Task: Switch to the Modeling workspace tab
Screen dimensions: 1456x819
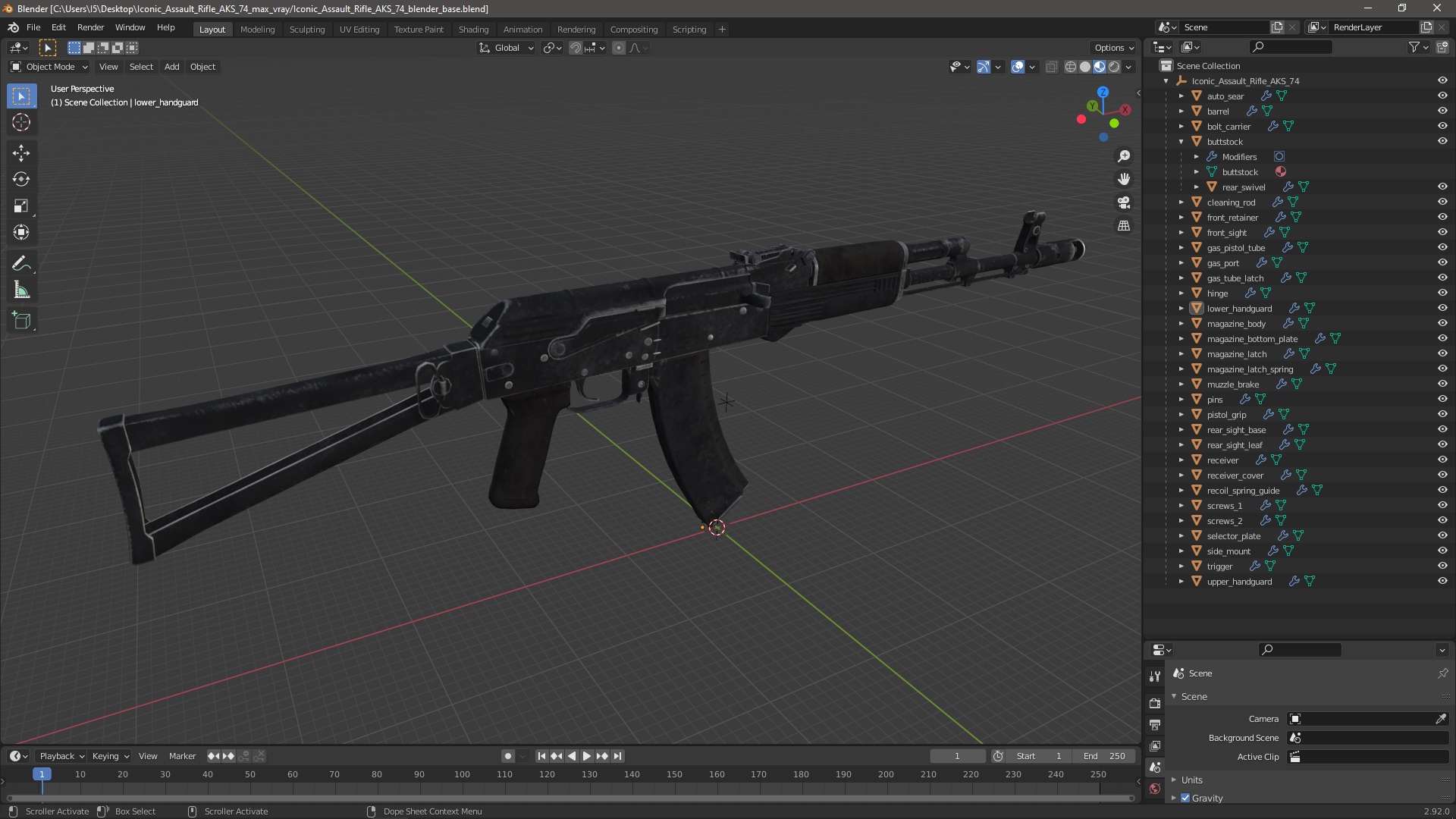Action: pyautogui.click(x=257, y=29)
